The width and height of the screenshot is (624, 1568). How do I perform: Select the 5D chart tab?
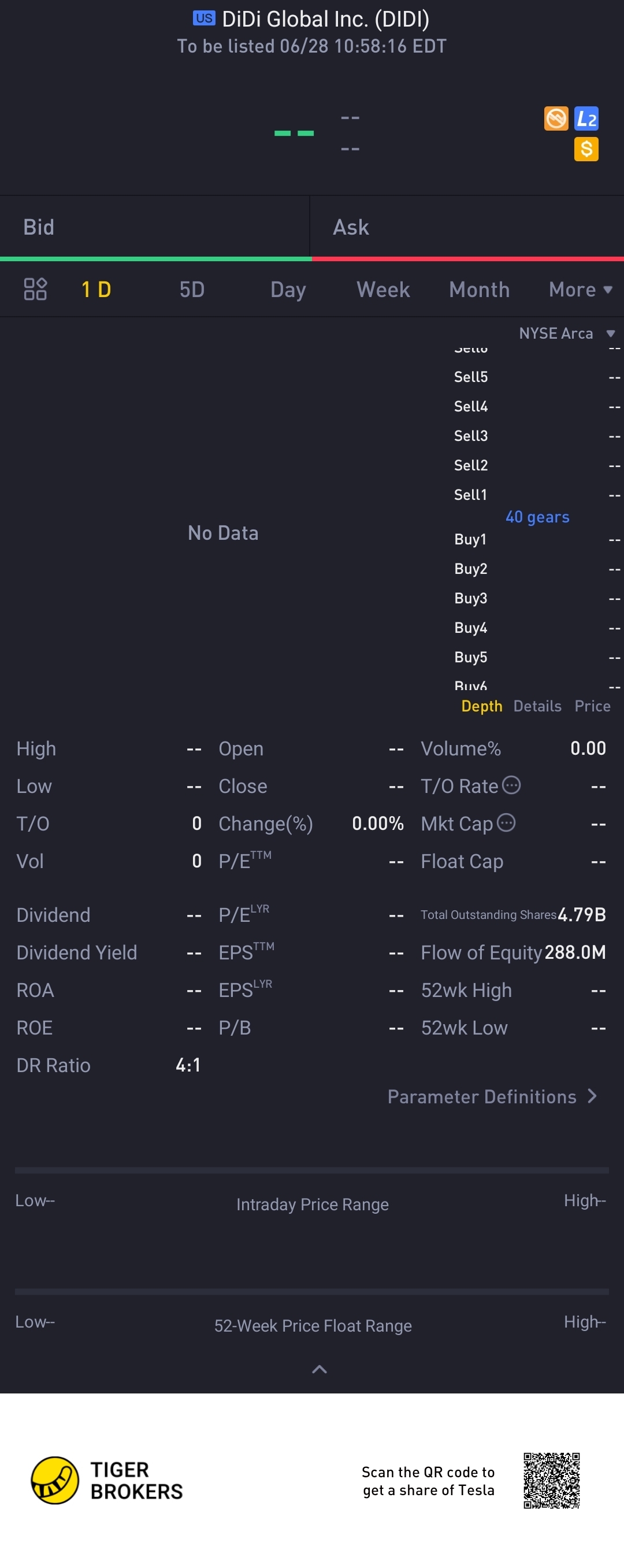click(192, 290)
